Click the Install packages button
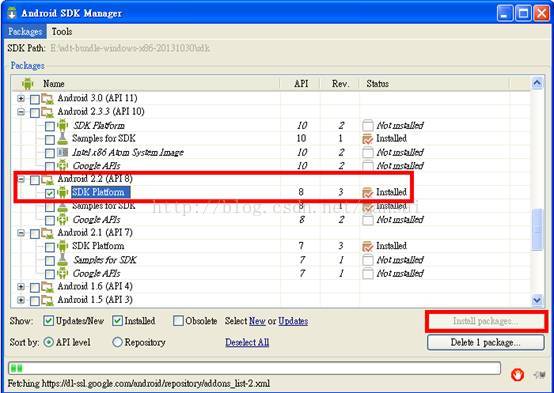This screenshot has width=554, height=393. (485, 321)
